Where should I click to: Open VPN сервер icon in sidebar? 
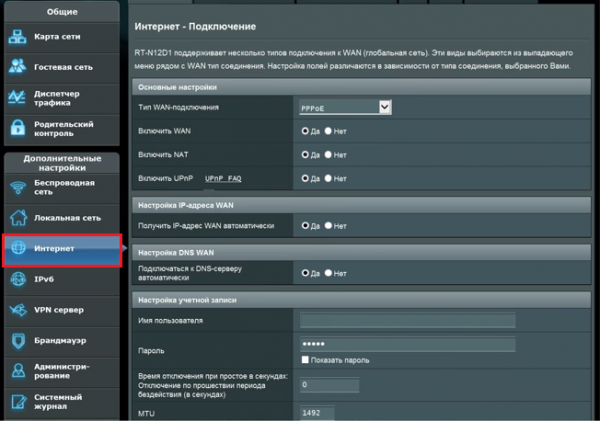tap(19, 310)
